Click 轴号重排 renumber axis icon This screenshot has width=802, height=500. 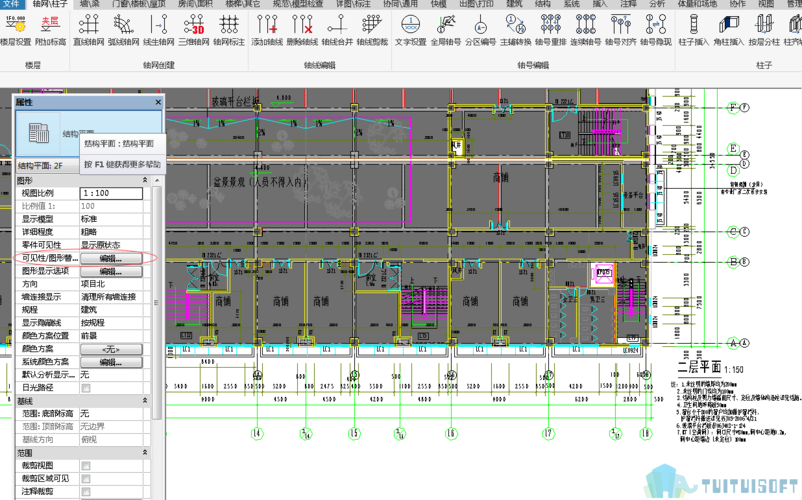551,31
